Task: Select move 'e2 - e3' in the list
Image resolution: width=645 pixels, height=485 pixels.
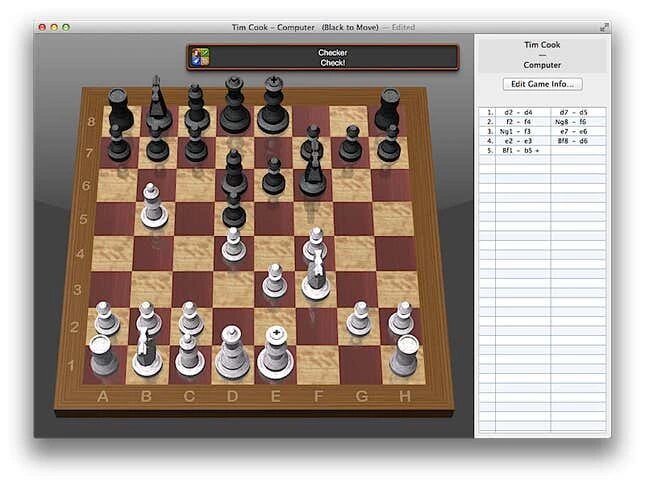Action: coord(518,141)
